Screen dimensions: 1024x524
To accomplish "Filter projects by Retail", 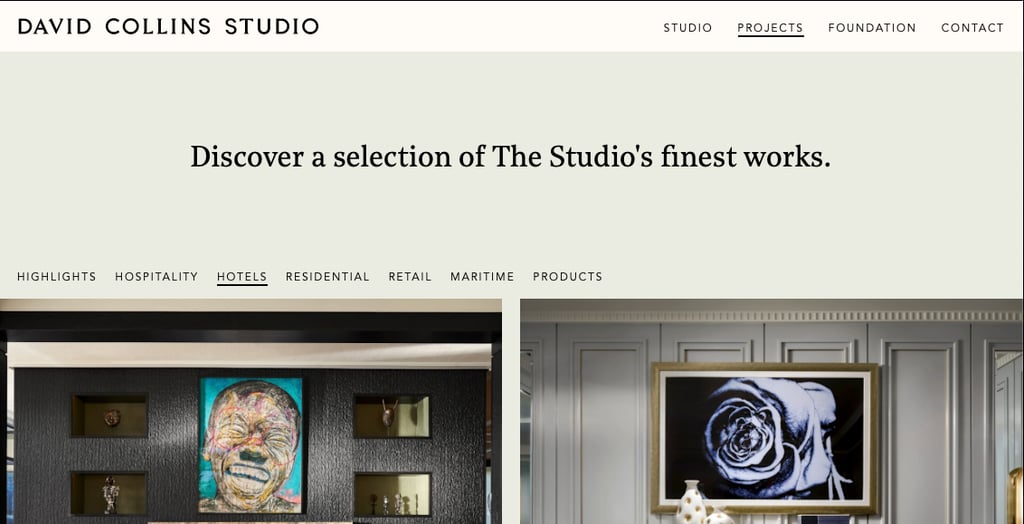I will 410,276.
